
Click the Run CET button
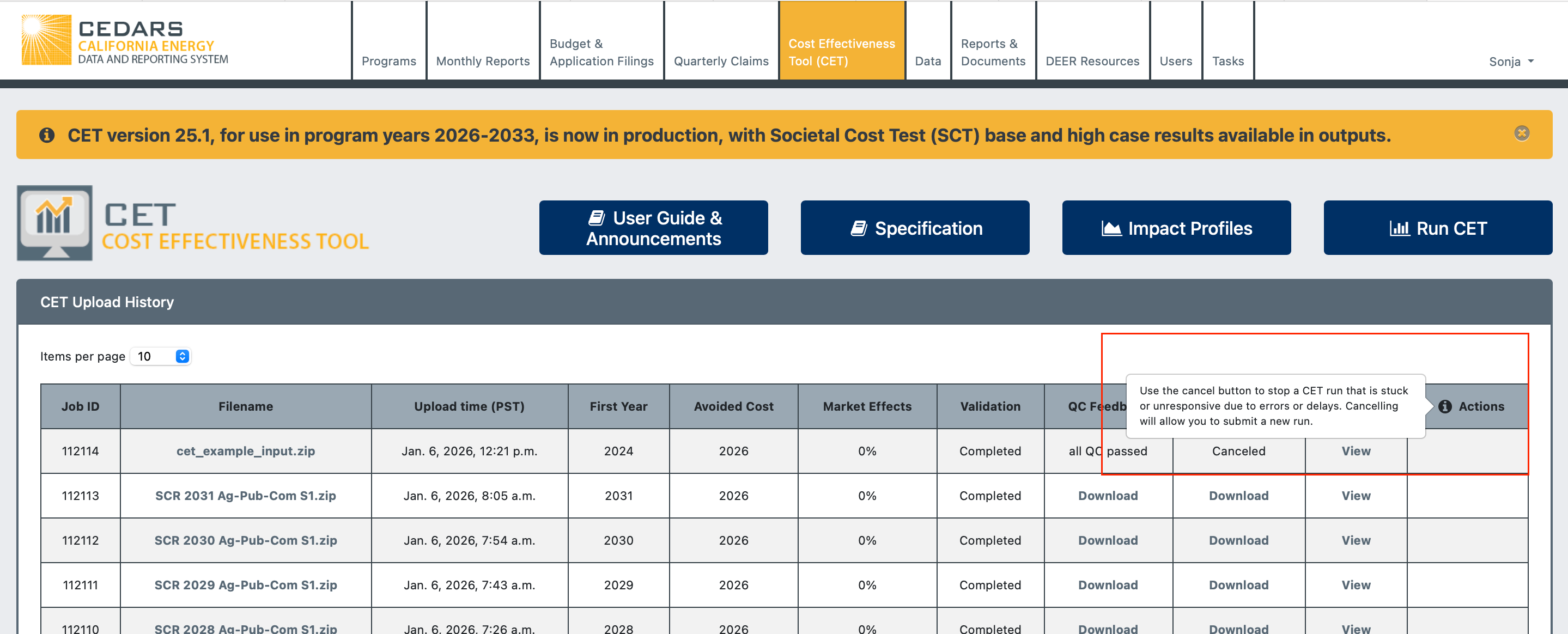pos(1437,228)
